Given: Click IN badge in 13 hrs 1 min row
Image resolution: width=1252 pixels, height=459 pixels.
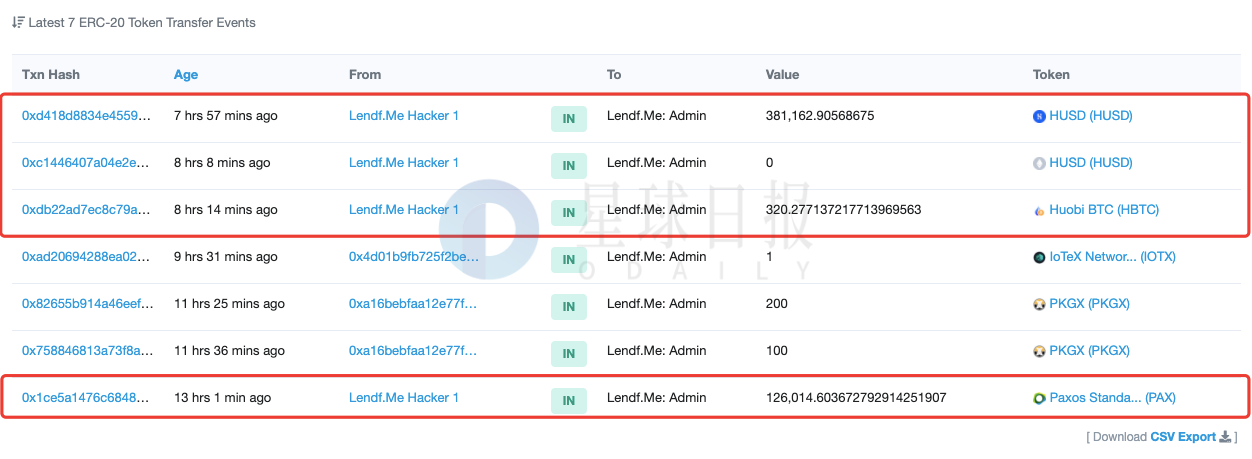Looking at the screenshot, I should tap(568, 401).
